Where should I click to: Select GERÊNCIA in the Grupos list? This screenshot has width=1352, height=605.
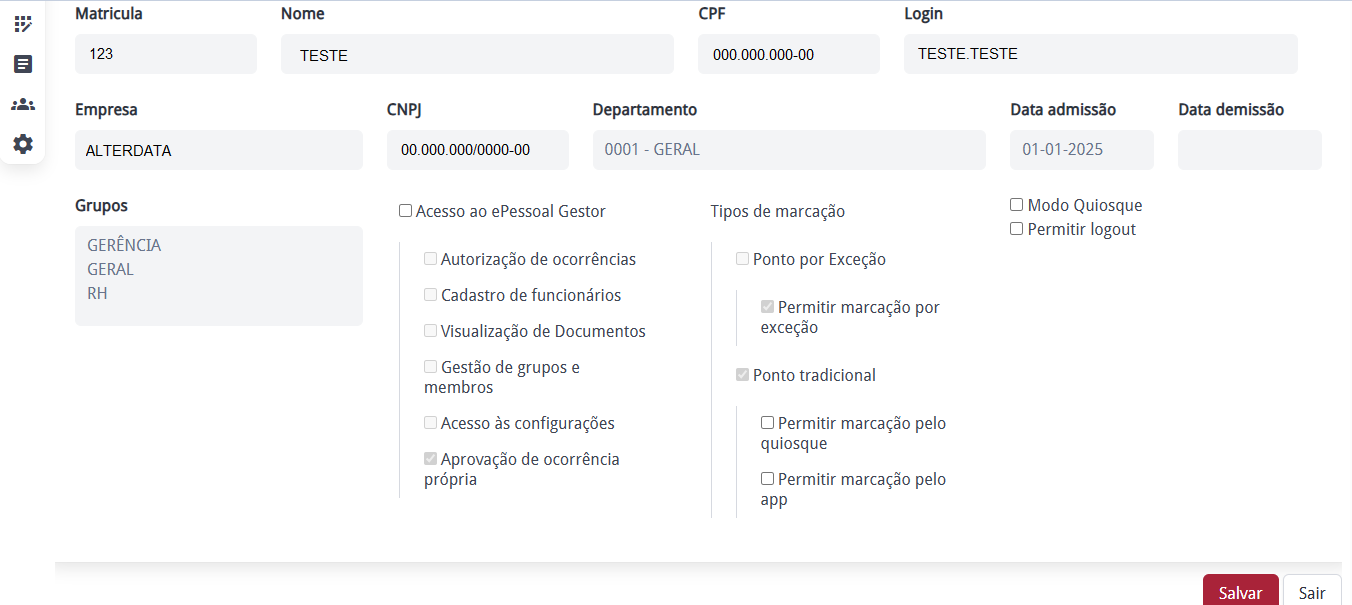point(124,245)
